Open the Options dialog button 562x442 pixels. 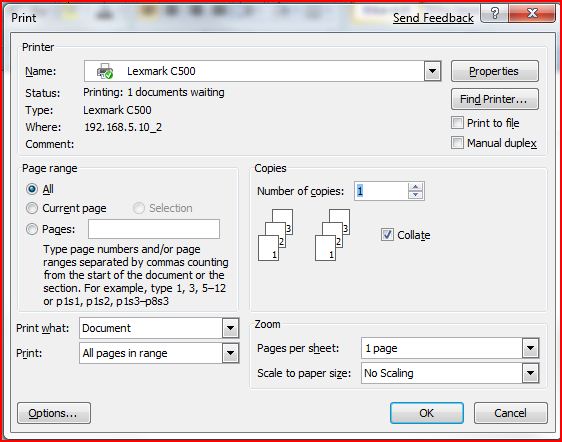click(x=54, y=413)
